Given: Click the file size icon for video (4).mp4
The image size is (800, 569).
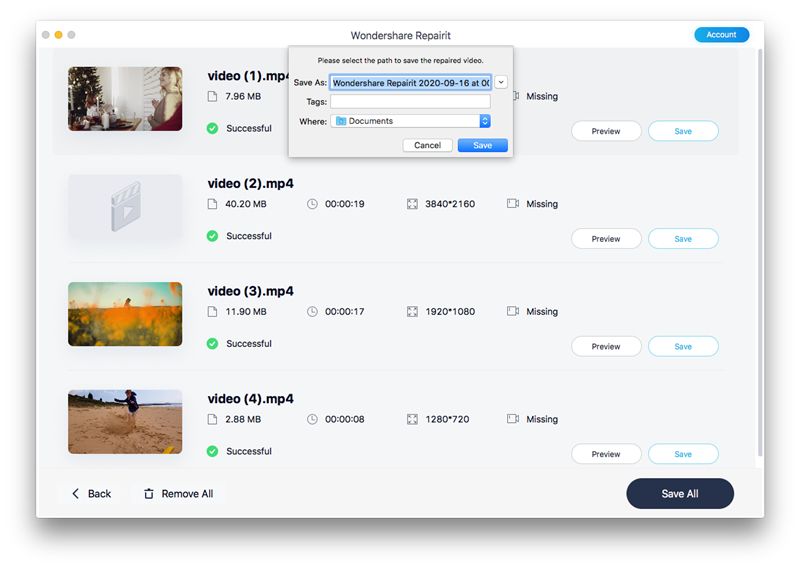Looking at the screenshot, I should pos(212,419).
